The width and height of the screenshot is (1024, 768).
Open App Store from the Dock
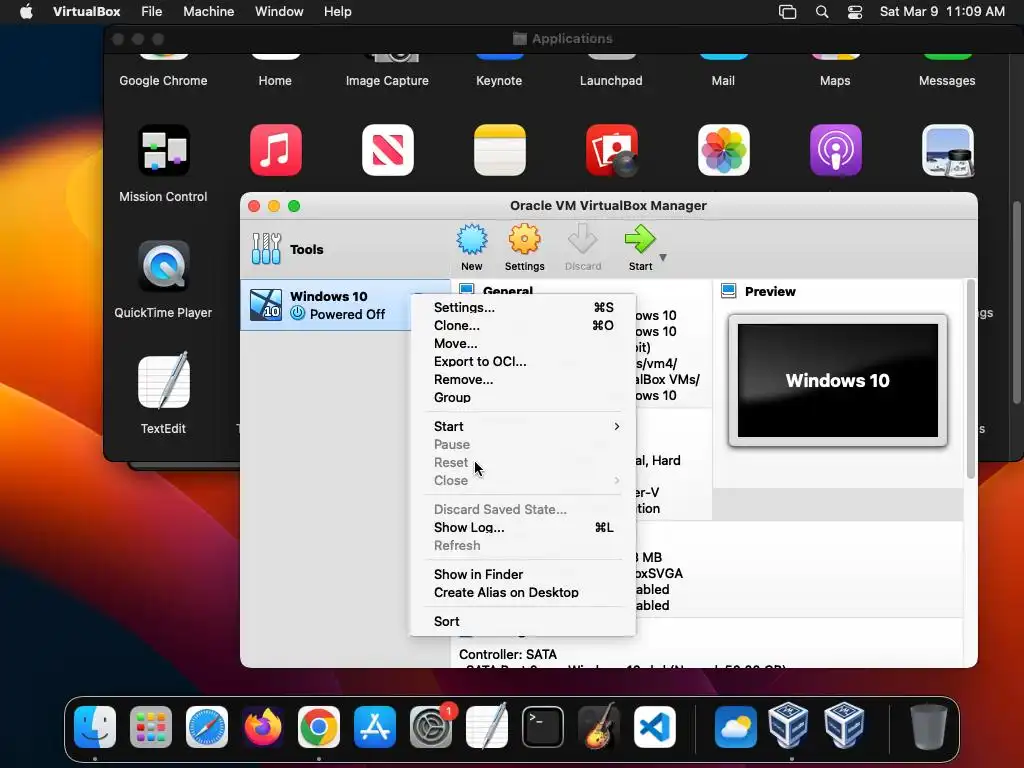(375, 727)
